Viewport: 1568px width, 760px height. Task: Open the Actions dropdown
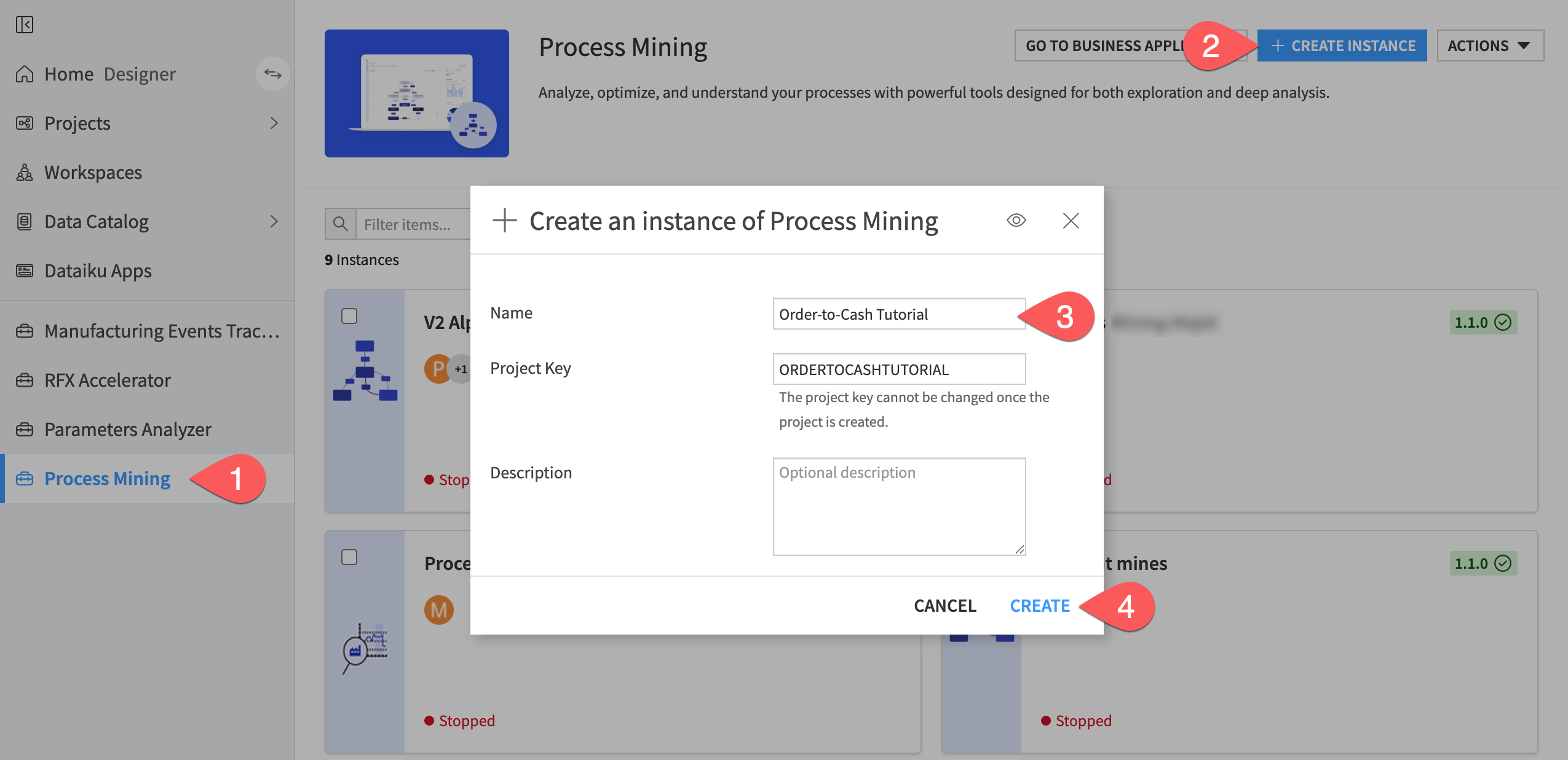pyautogui.click(x=1490, y=46)
